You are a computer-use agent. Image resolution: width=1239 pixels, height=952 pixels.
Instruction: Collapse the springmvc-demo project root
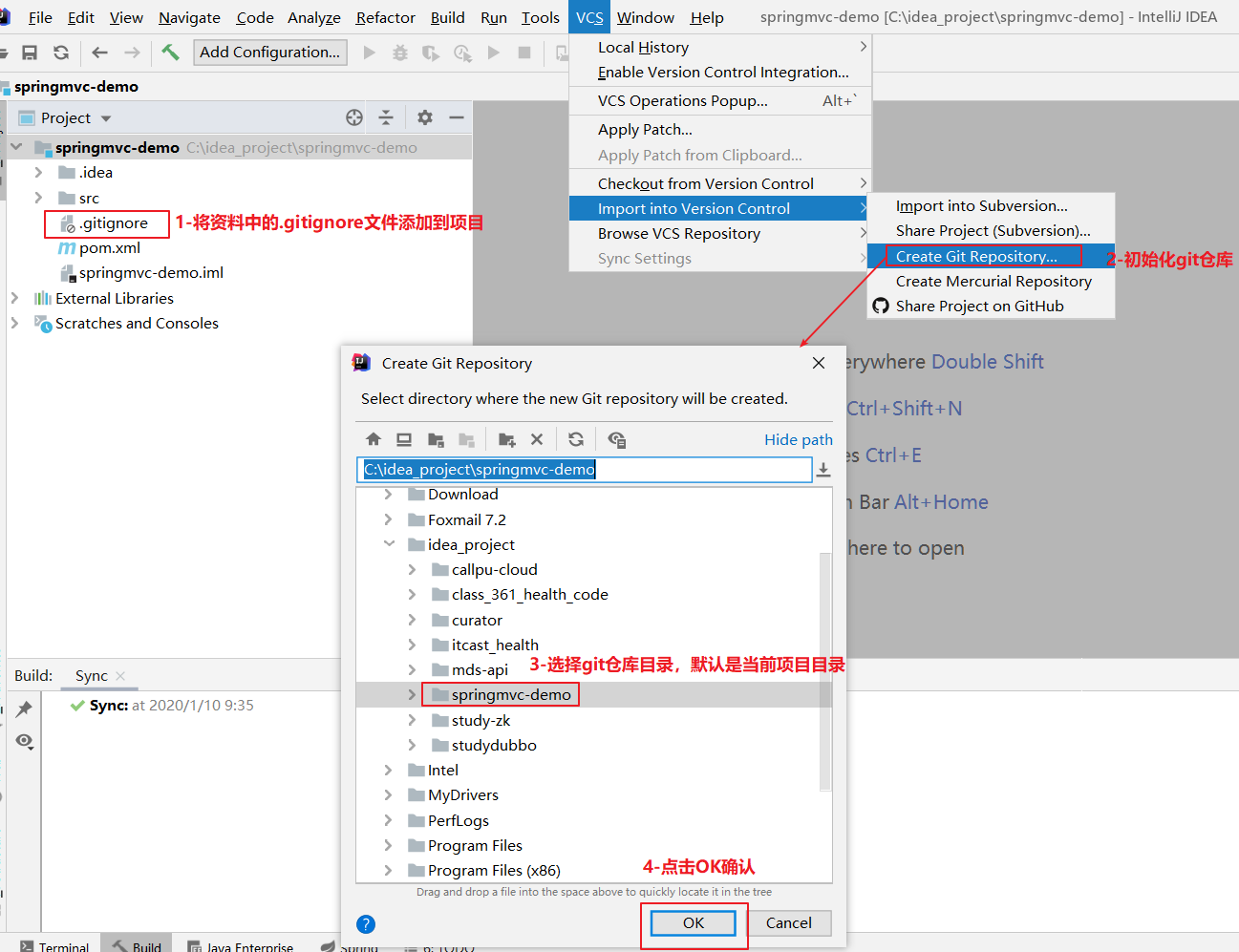pyautogui.click(x=16, y=147)
